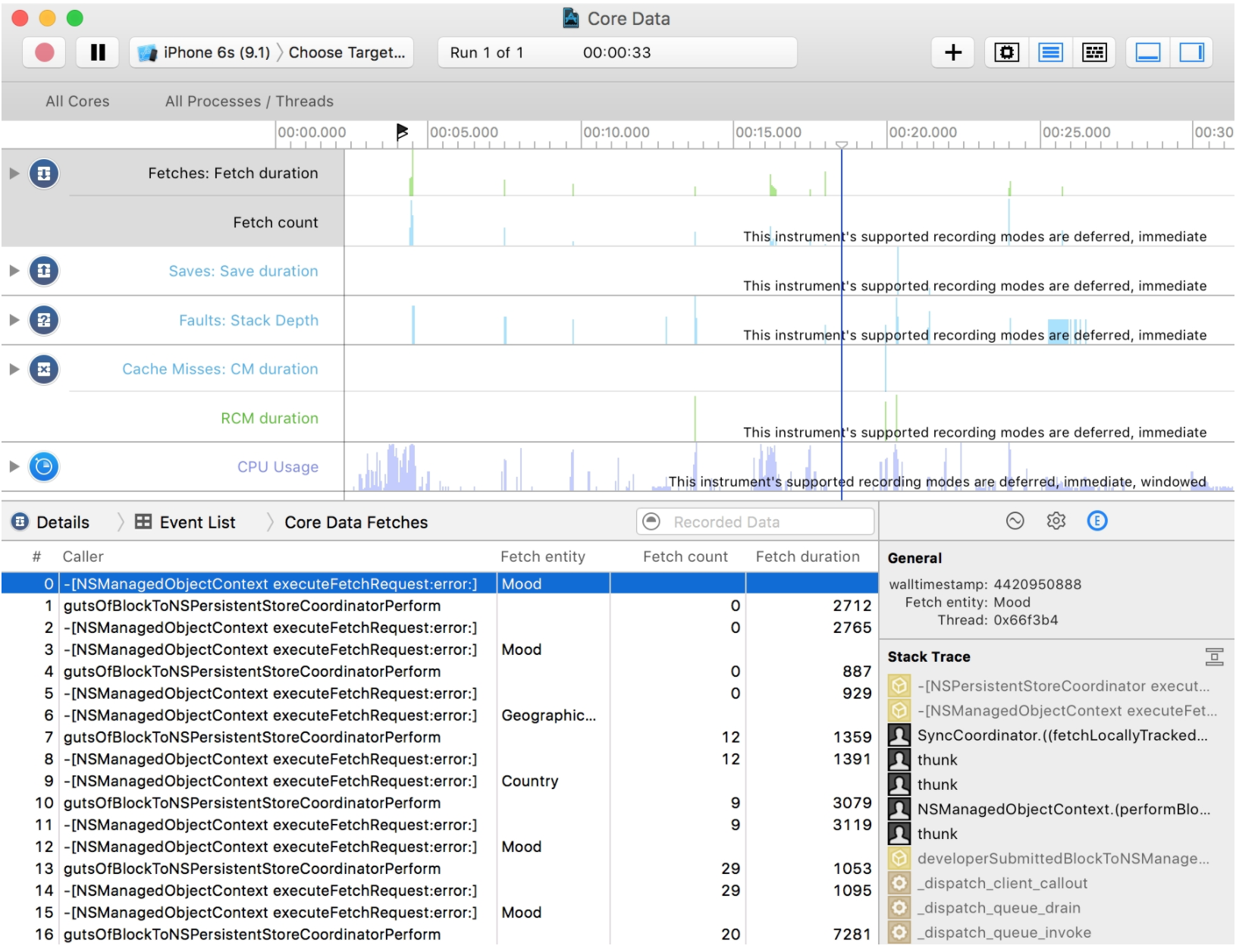
Task: Expand the Cache Misses instrument track
Action: click(14, 369)
